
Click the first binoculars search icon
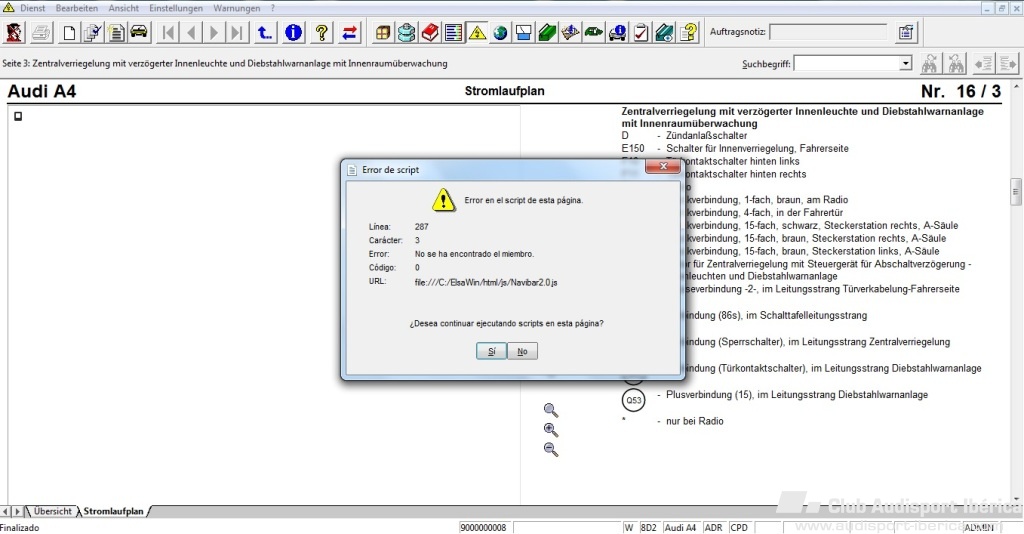(x=930, y=63)
